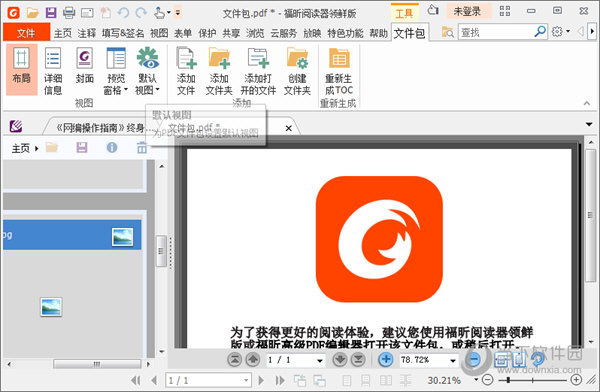Go to last page in status bar
Screen dimensions: 600x392
pos(280,381)
